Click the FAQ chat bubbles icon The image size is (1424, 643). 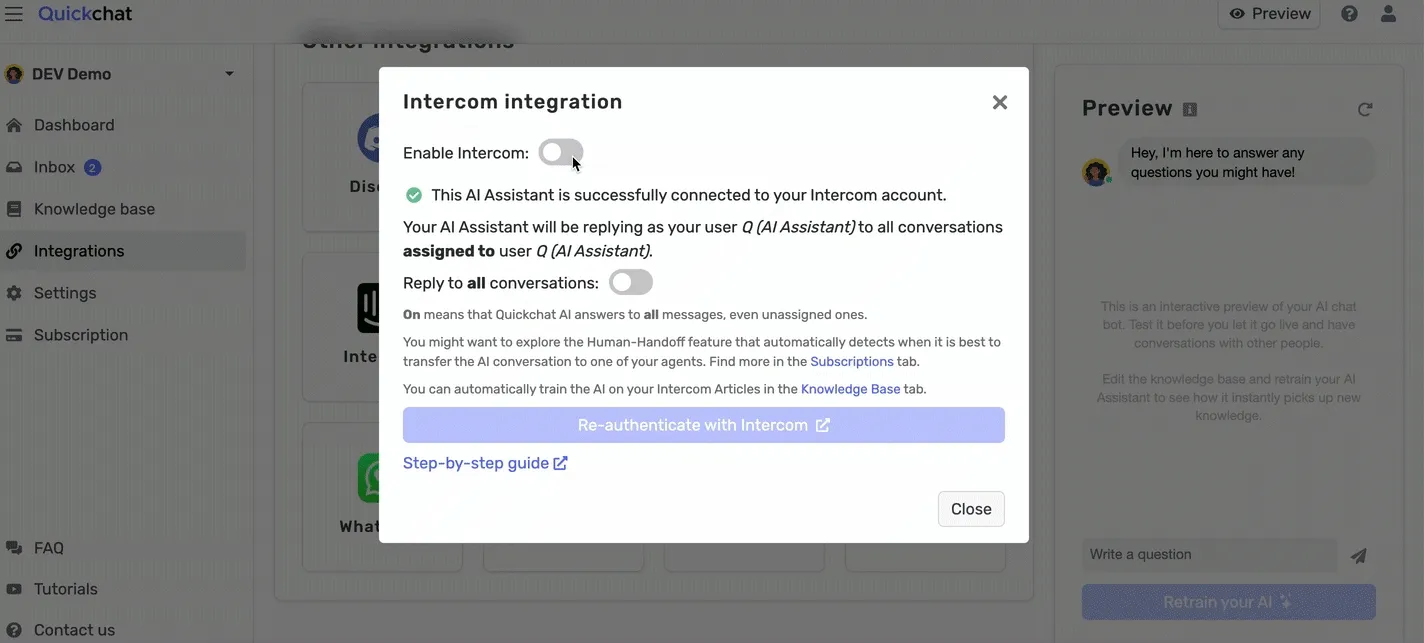[14, 548]
